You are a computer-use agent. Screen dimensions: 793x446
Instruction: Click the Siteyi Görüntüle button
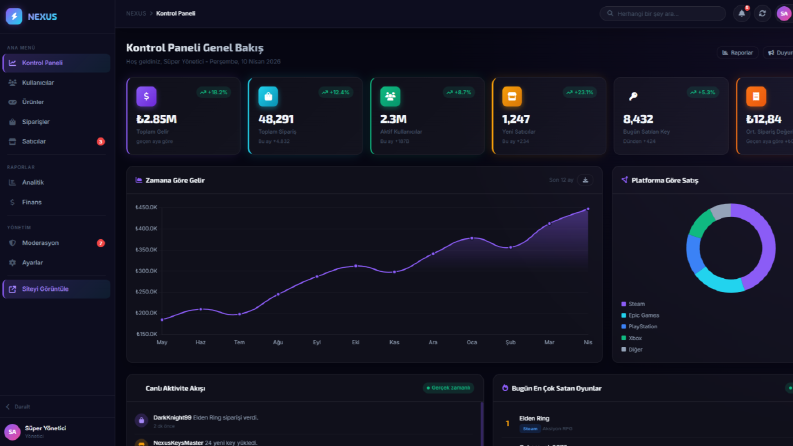point(56,289)
